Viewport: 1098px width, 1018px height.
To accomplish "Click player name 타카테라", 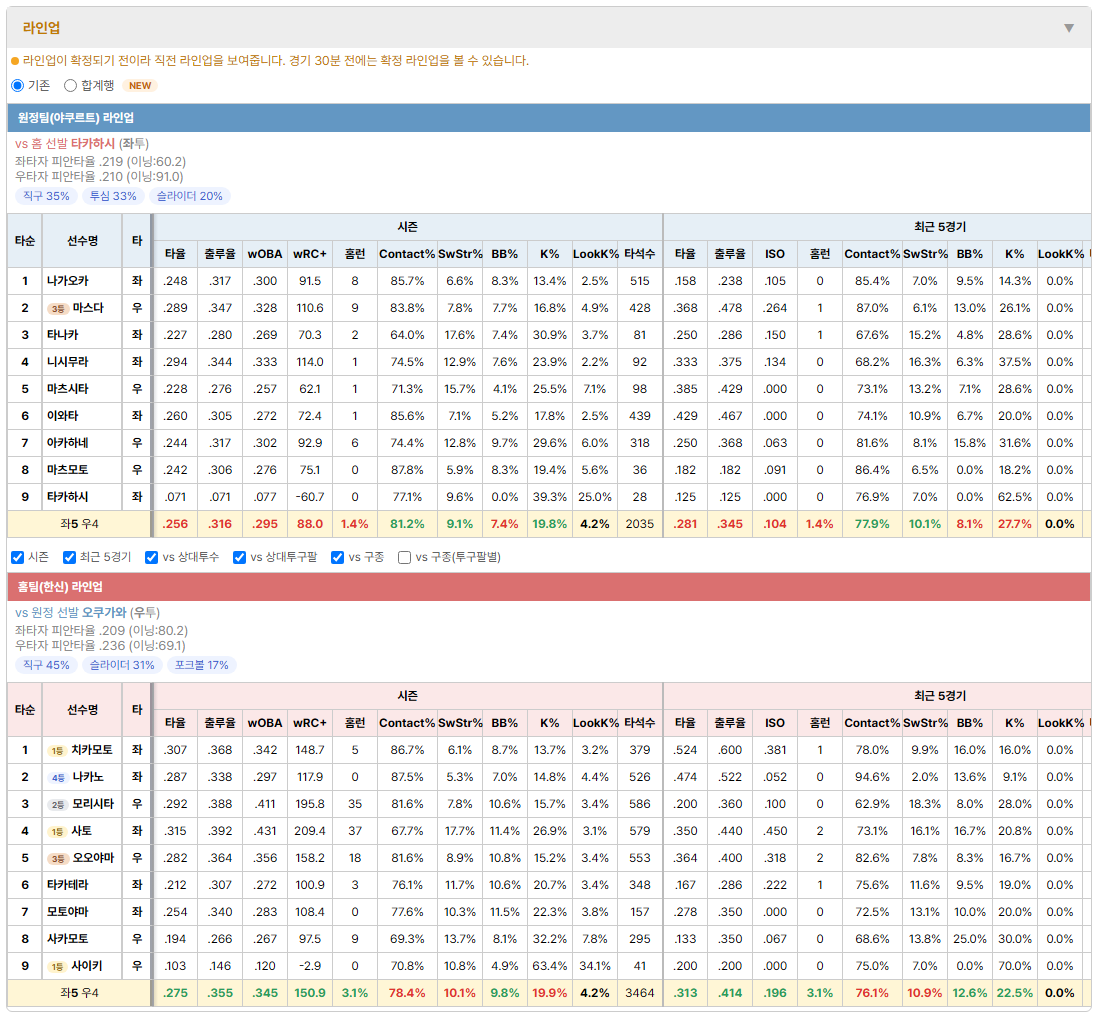I will [x=68, y=885].
